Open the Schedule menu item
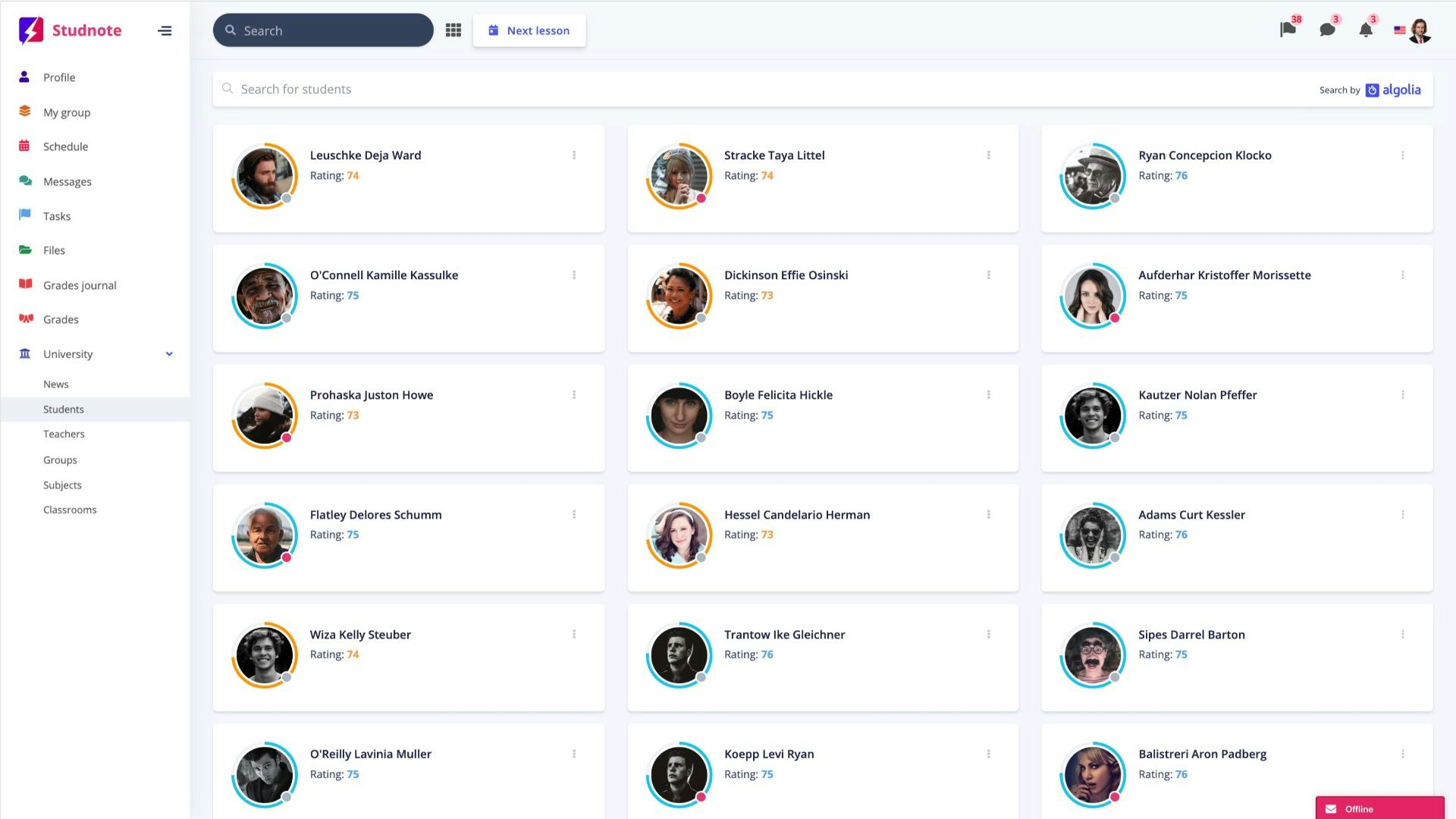Viewport: 1456px width, 819px height. pos(65,146)
